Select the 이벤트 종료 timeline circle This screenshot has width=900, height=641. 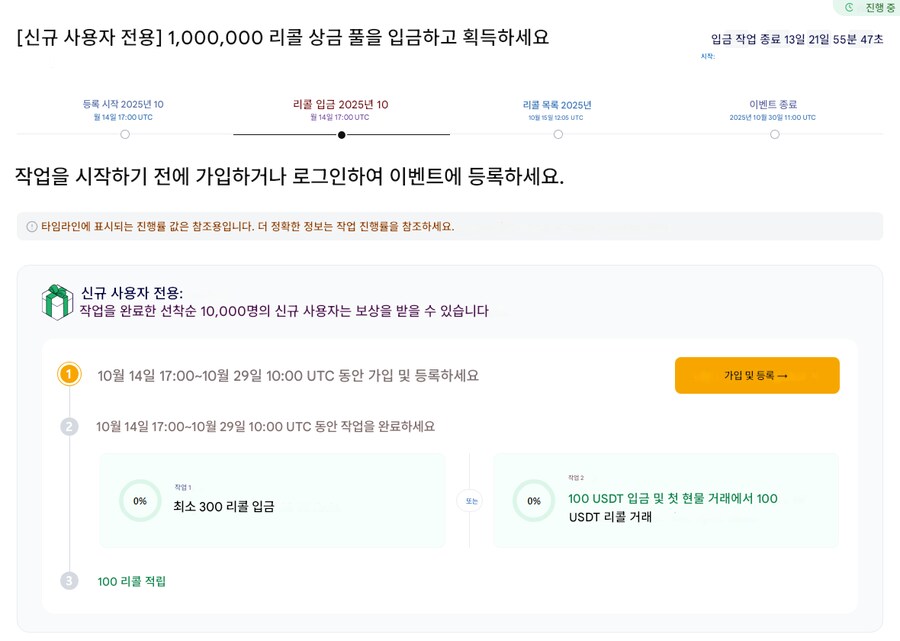pyautogui.click(x=774, y=132)
